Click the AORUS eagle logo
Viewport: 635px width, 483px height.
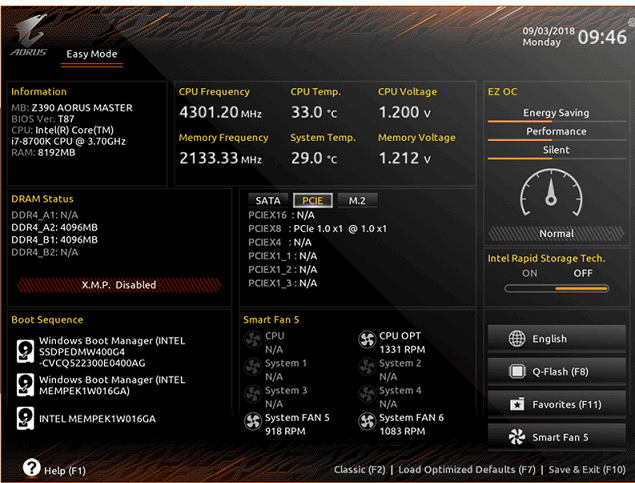click(x=29, y=35)
